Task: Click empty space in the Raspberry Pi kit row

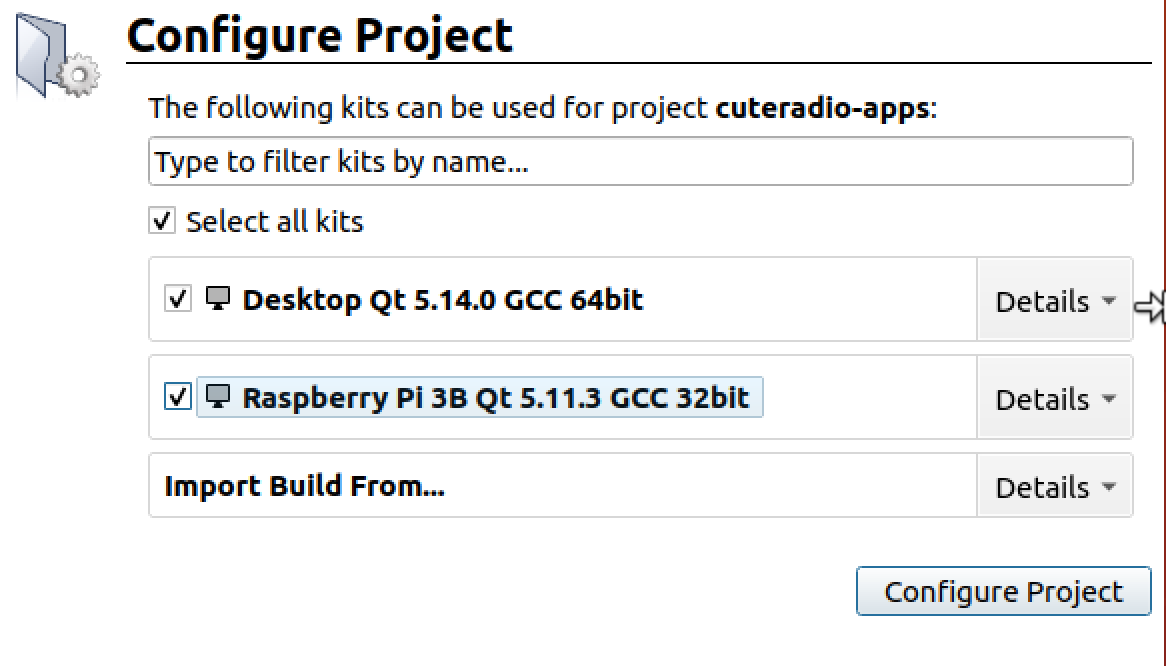Action: (868, 398)
